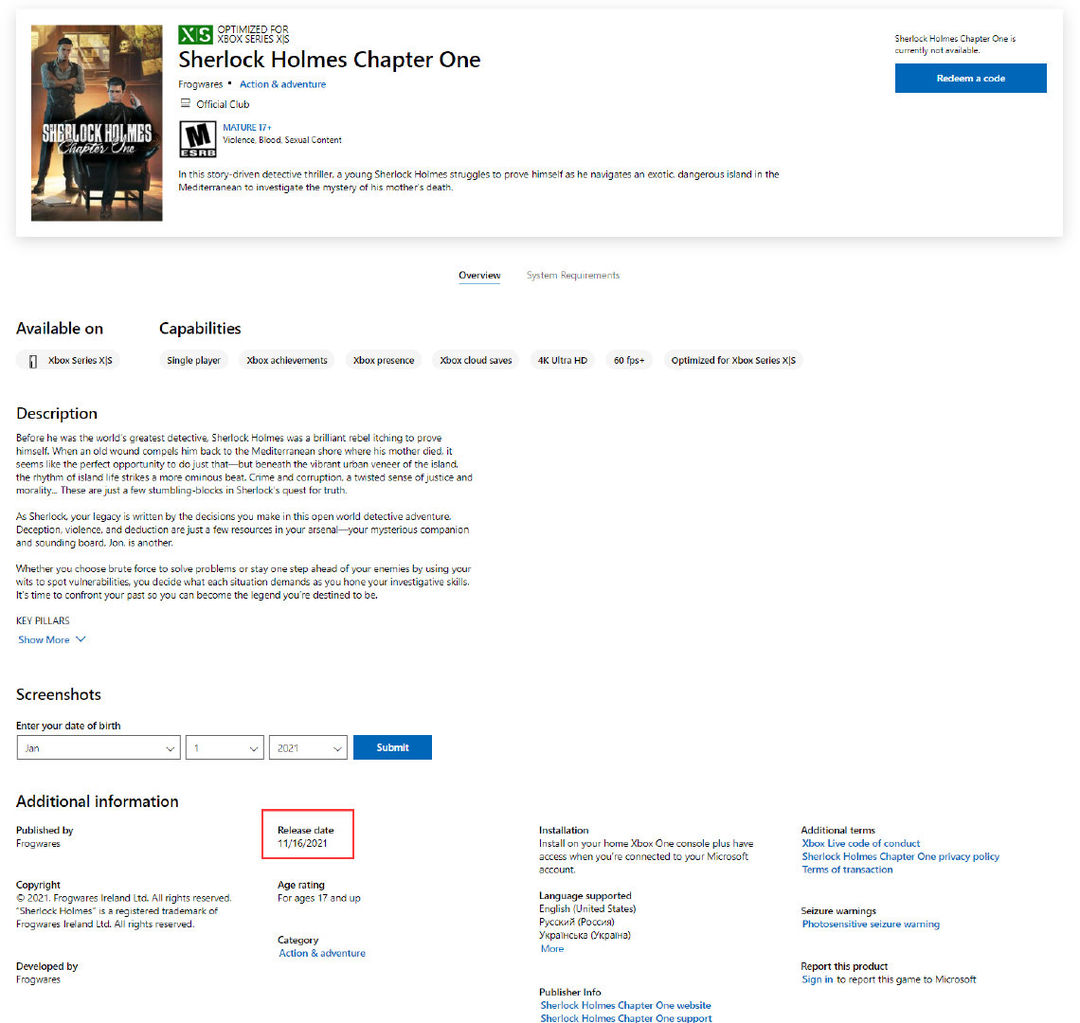Click the 'currently not available' notice text
1080x1023 pixels.
click(955, 44)
